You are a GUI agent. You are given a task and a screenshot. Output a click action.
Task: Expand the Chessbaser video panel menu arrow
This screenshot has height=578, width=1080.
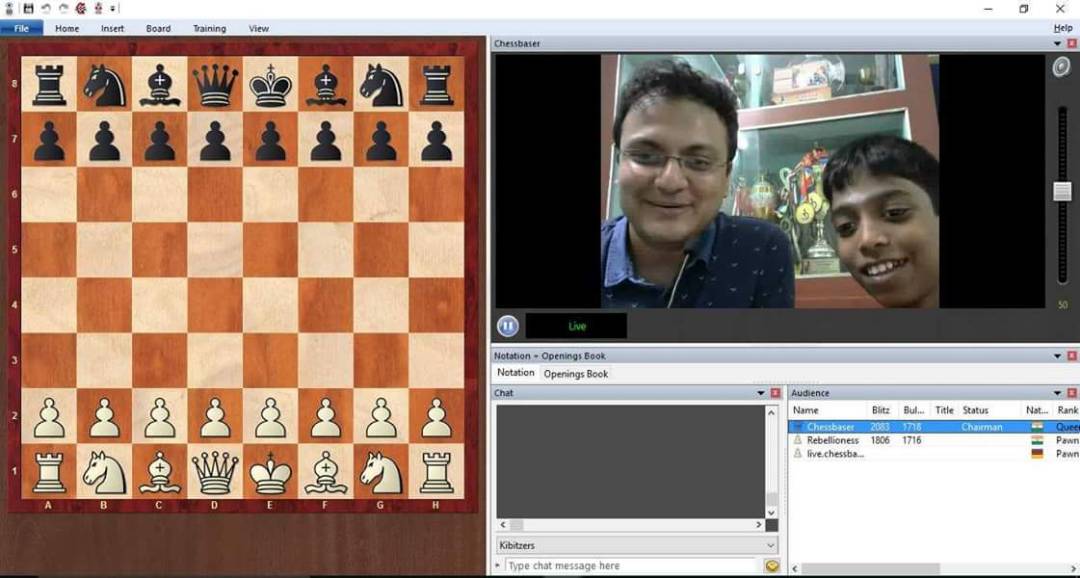click(x=1058, y=44)
